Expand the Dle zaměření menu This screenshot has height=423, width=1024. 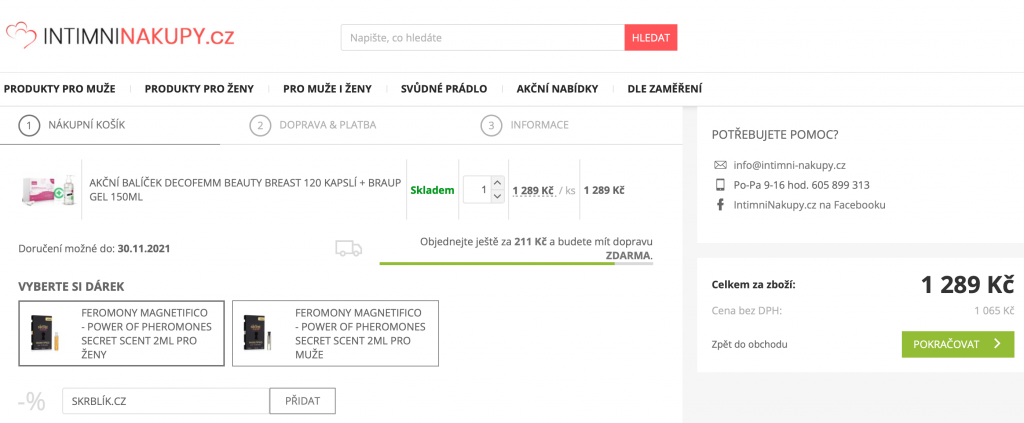664,88
